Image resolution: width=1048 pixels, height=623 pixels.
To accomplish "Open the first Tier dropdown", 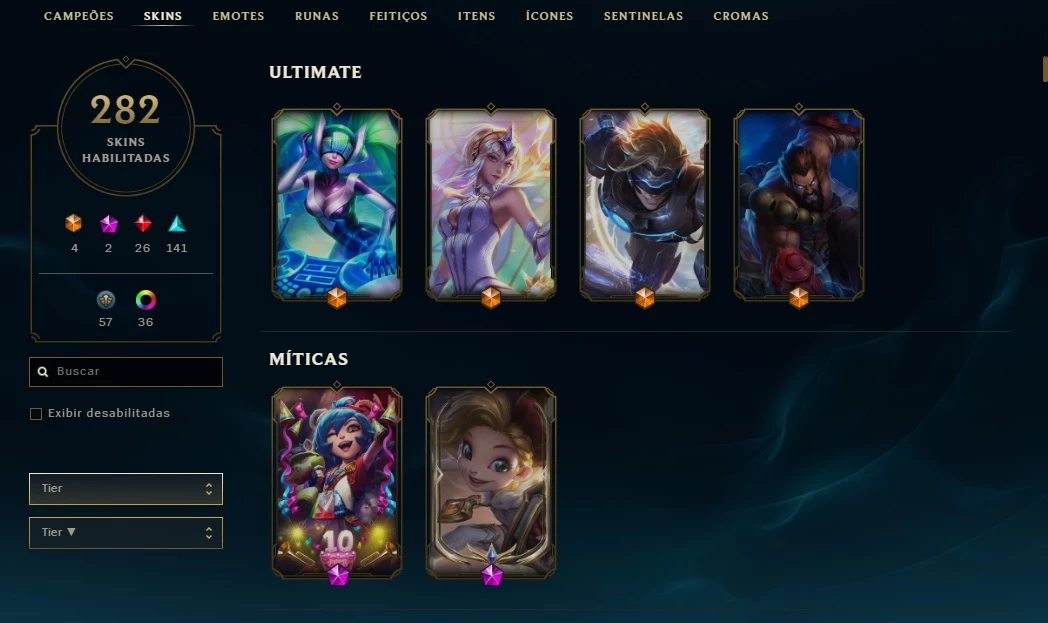I will tap(126, 489).
